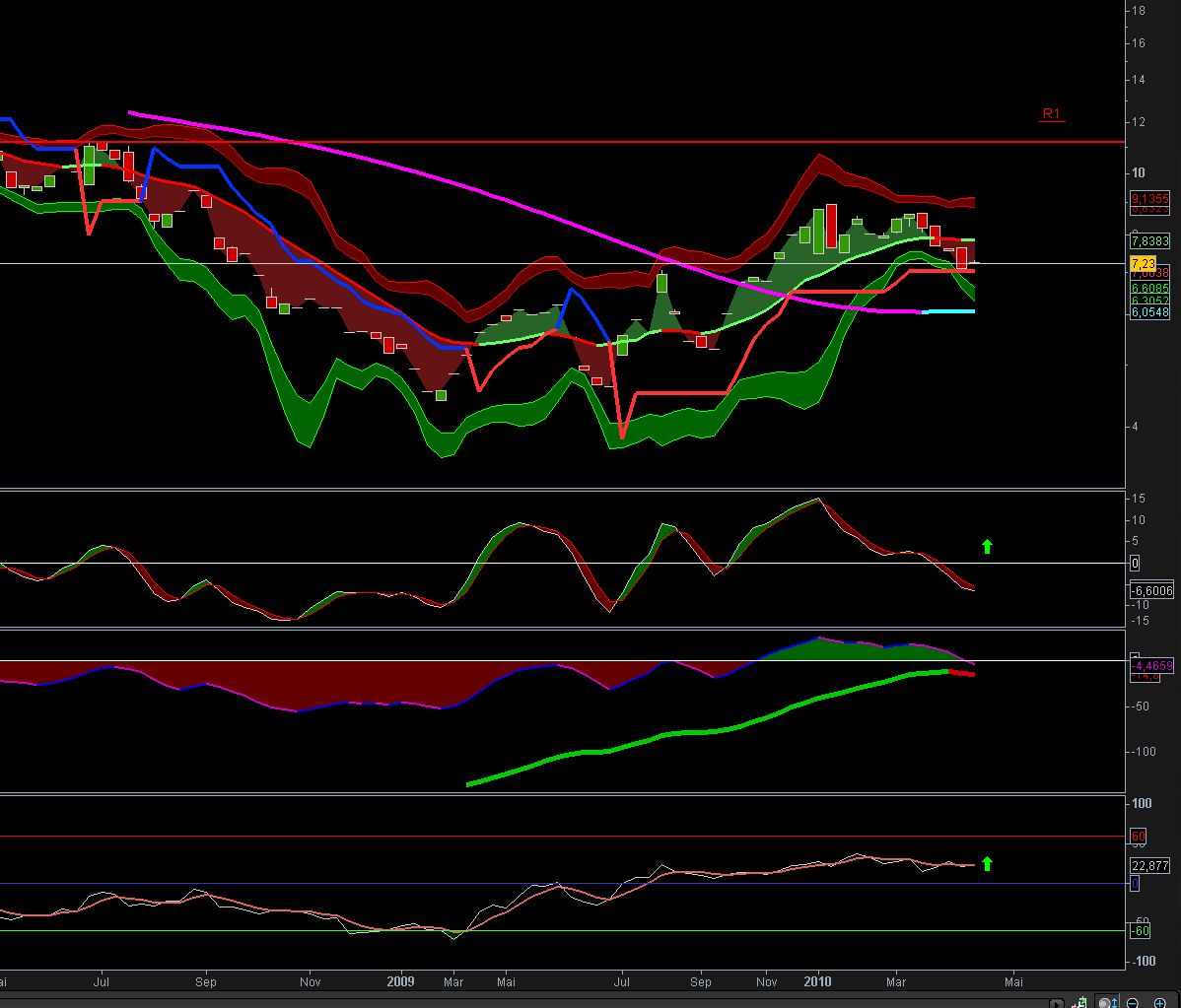Click the 7,8383 green price label
The height and width of the screenshot is (1008, 1181).
[x=1149, y=240]
